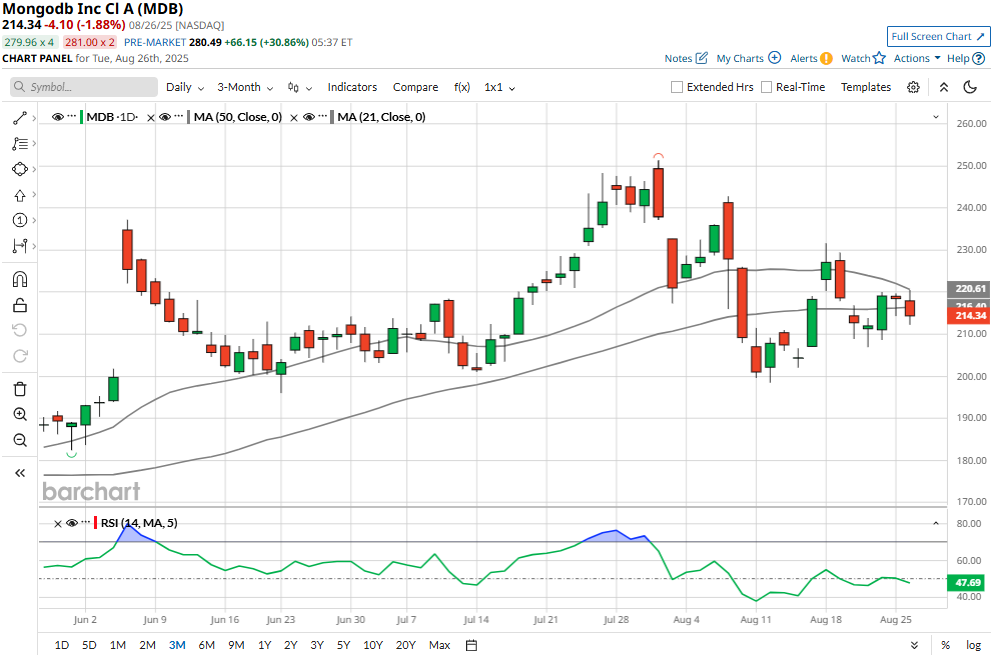Screen dimensions: 998x655
Task: Hide the MA (21, Close, 0) line
Action: click(x=309, y=117)
